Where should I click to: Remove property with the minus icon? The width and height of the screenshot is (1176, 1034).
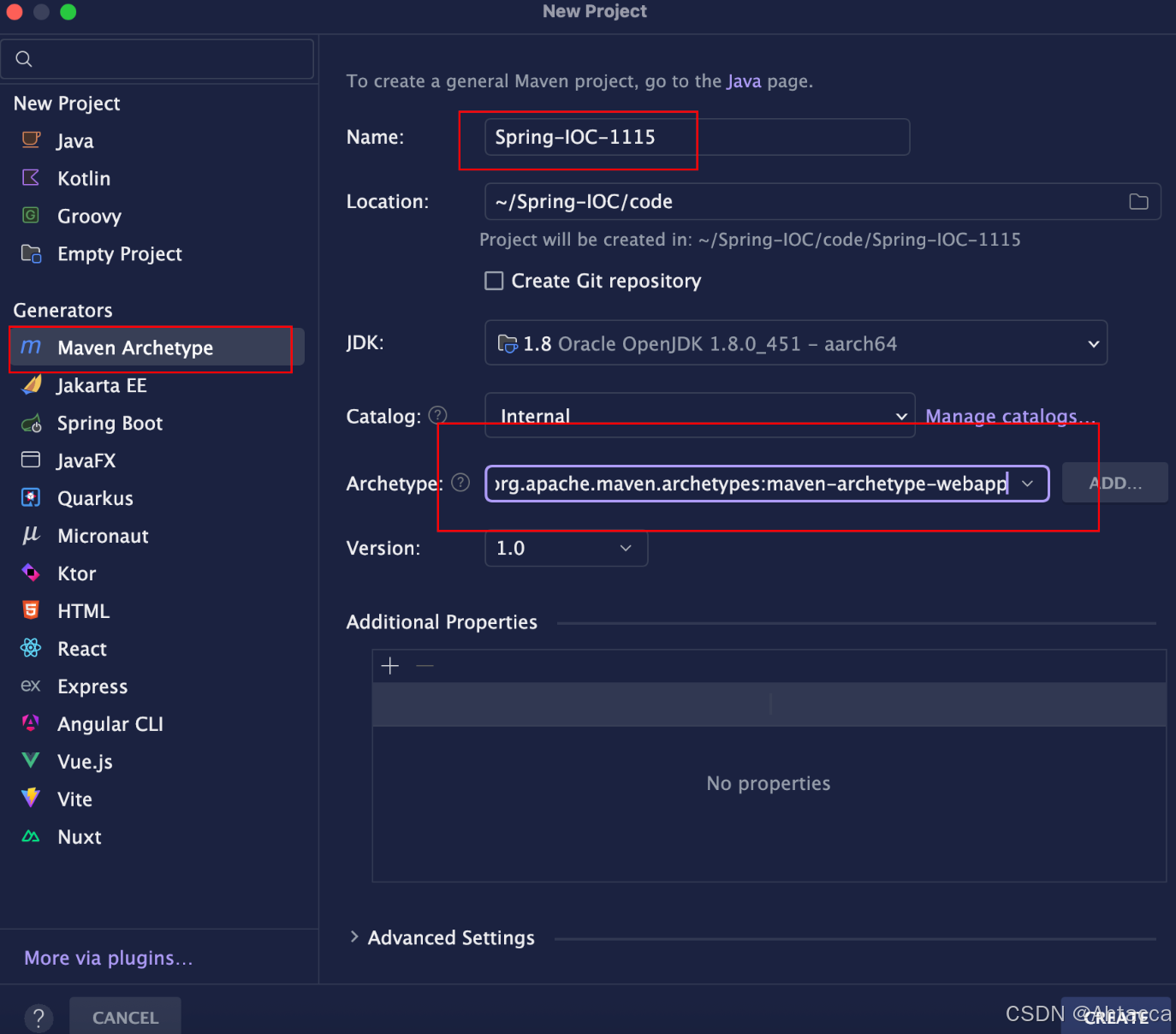pos(425,666)
